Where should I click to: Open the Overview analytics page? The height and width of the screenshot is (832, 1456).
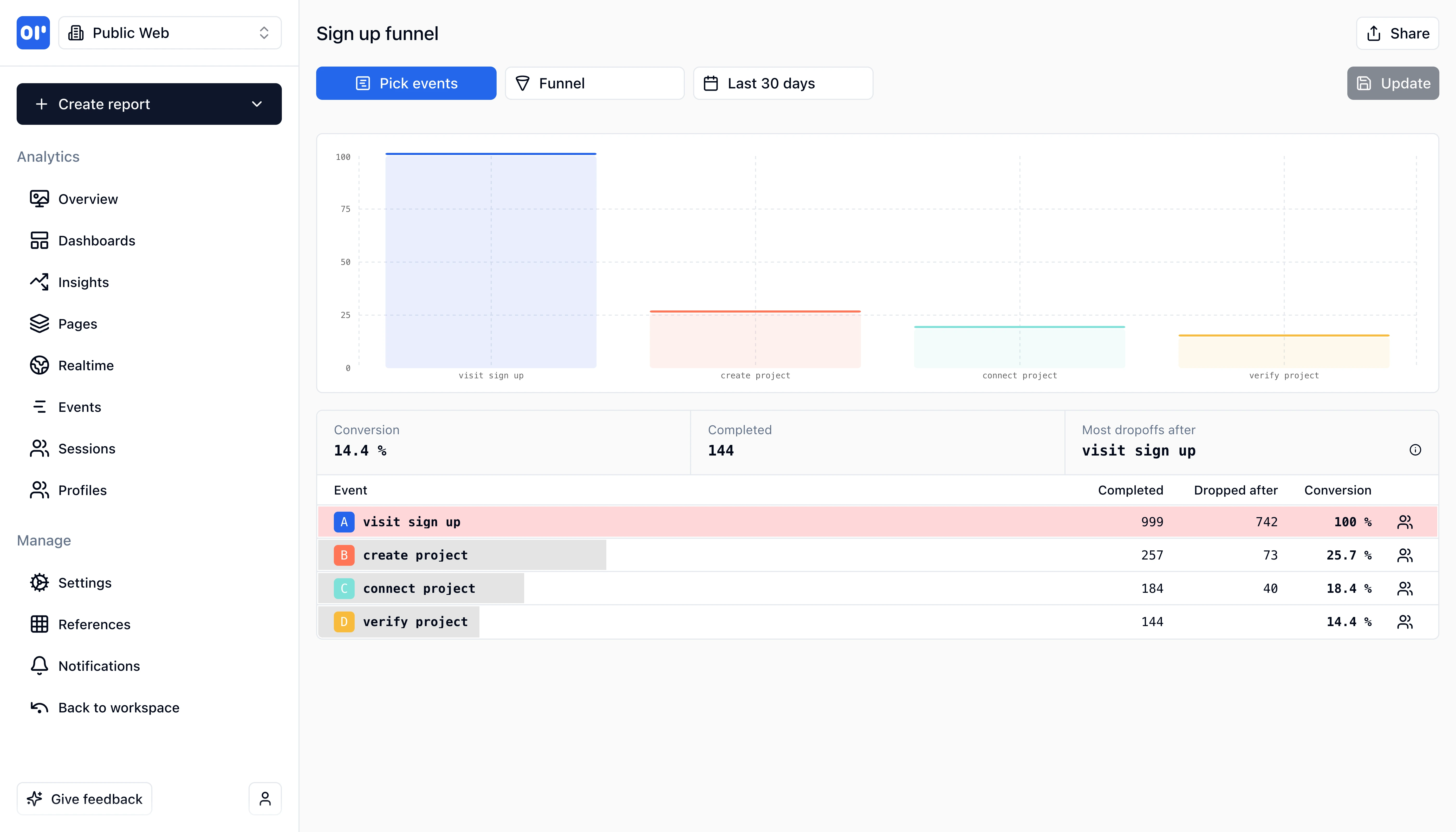[87, 198]
